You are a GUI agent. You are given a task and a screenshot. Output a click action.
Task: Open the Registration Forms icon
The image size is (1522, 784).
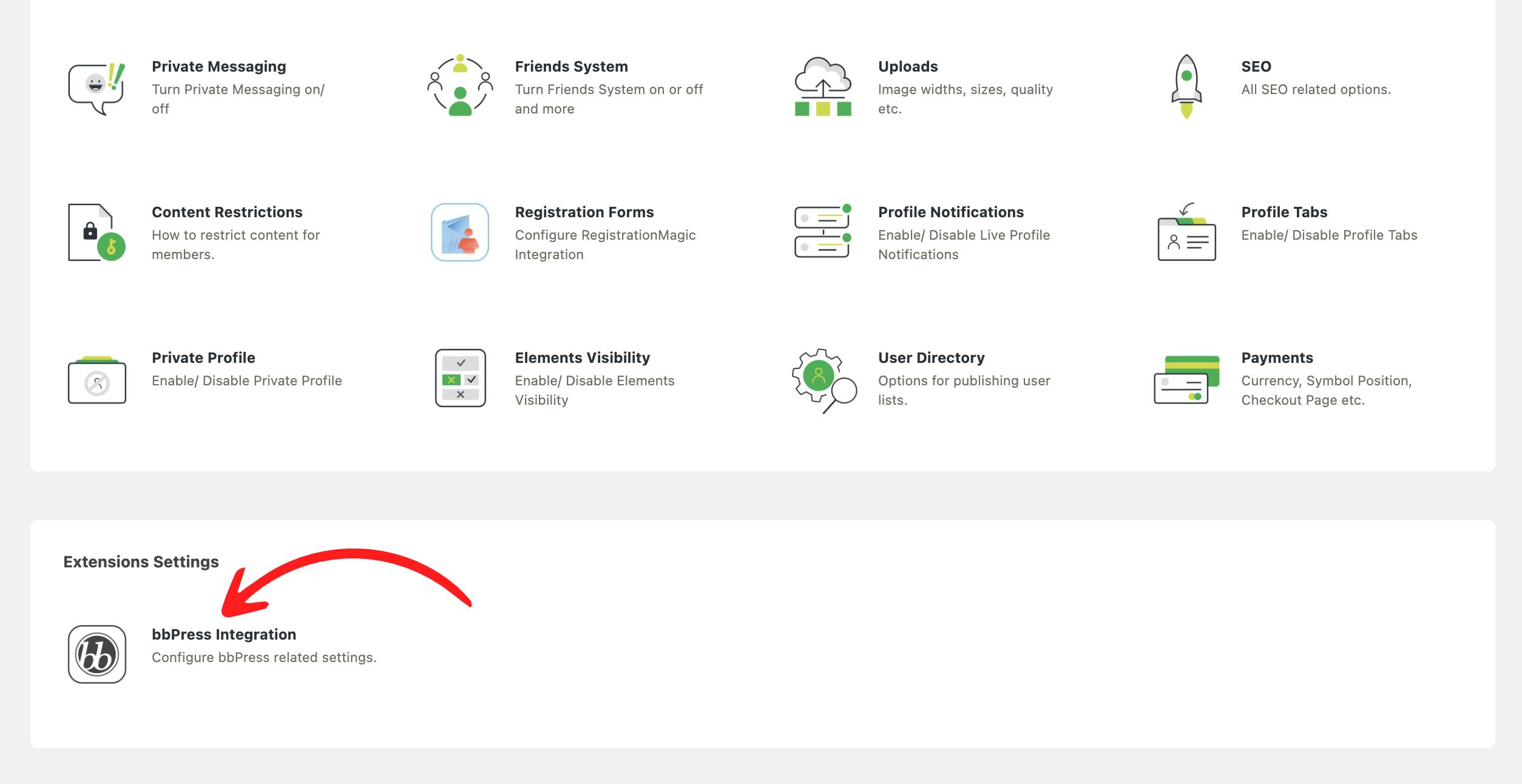(459, 232)
